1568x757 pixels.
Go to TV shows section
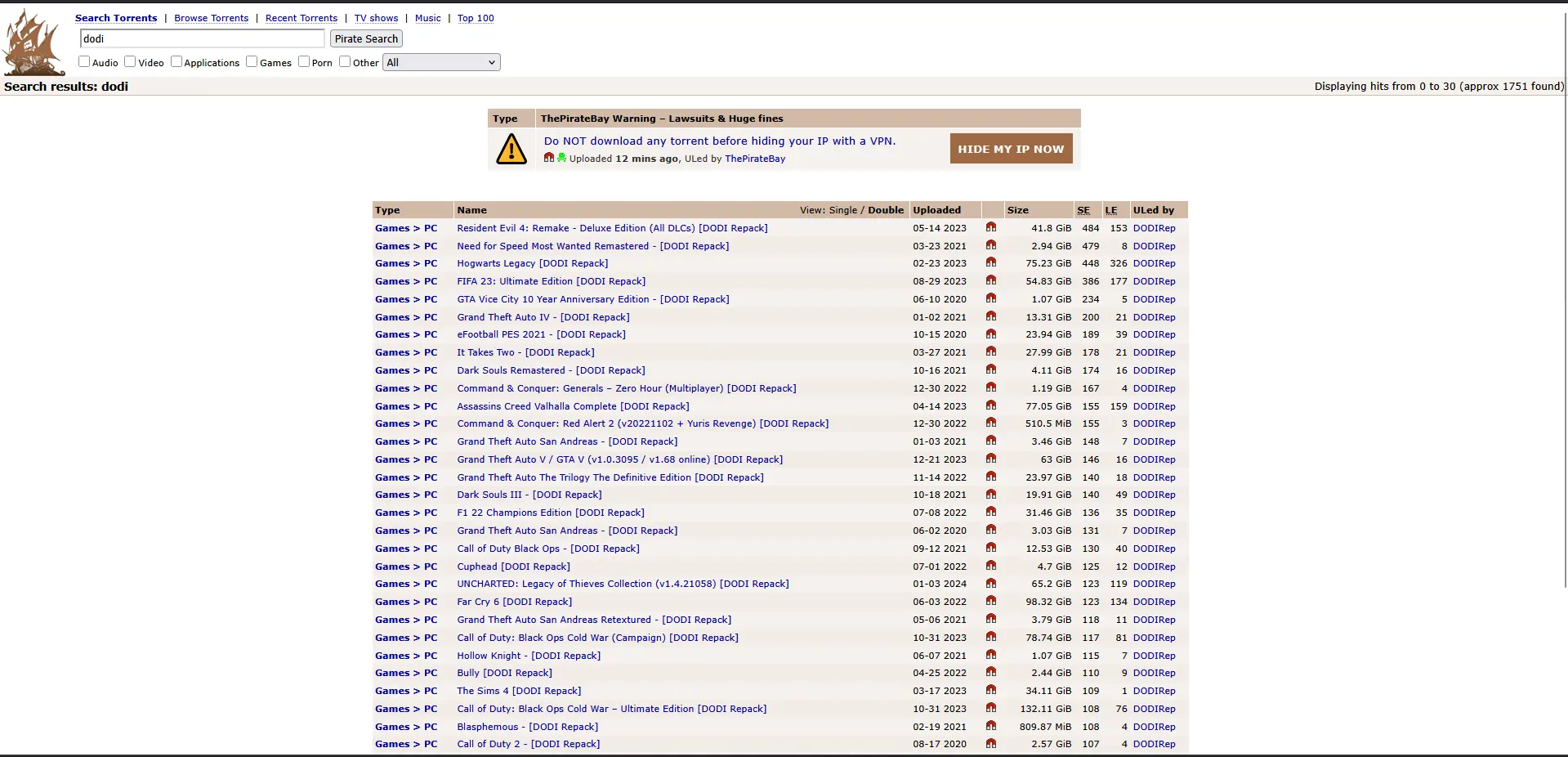376,18
